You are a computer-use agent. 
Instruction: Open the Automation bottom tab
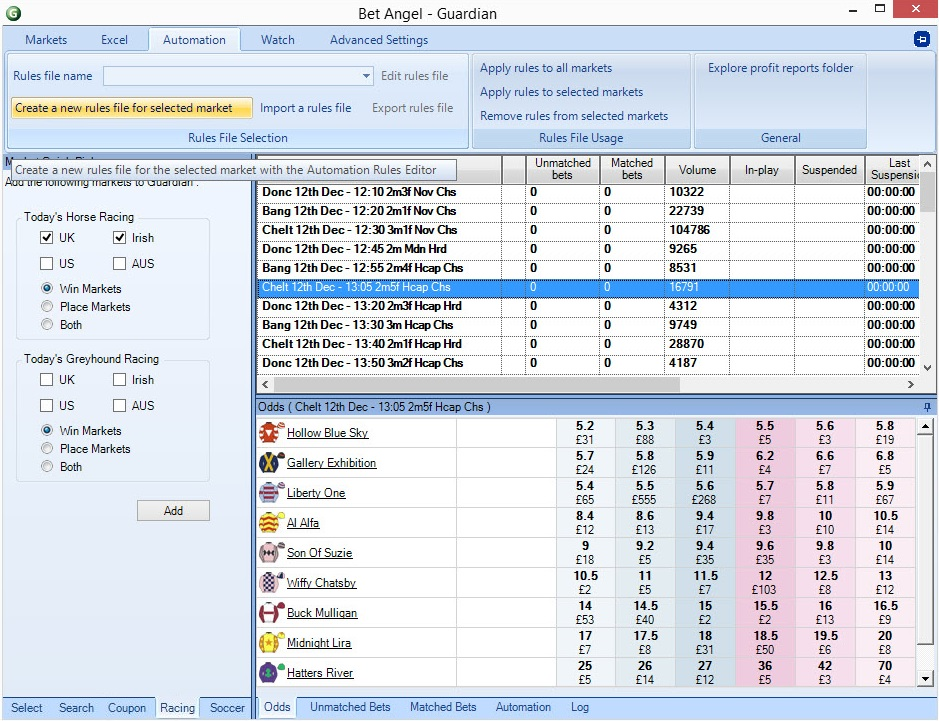[523, 707]
